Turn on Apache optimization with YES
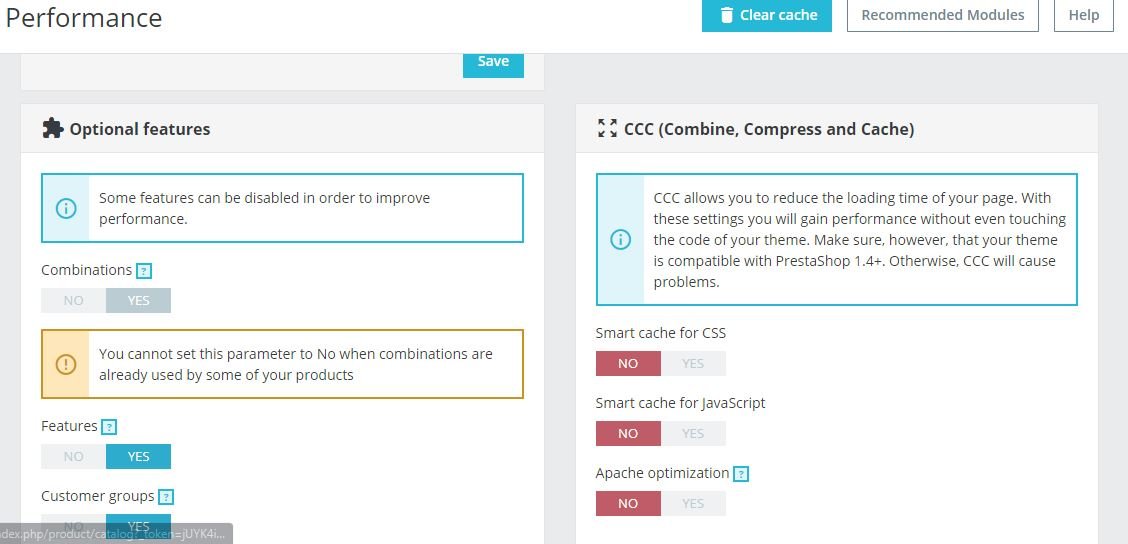The width and height of the screenshot is (1128, 544). [x=693, y=504]
